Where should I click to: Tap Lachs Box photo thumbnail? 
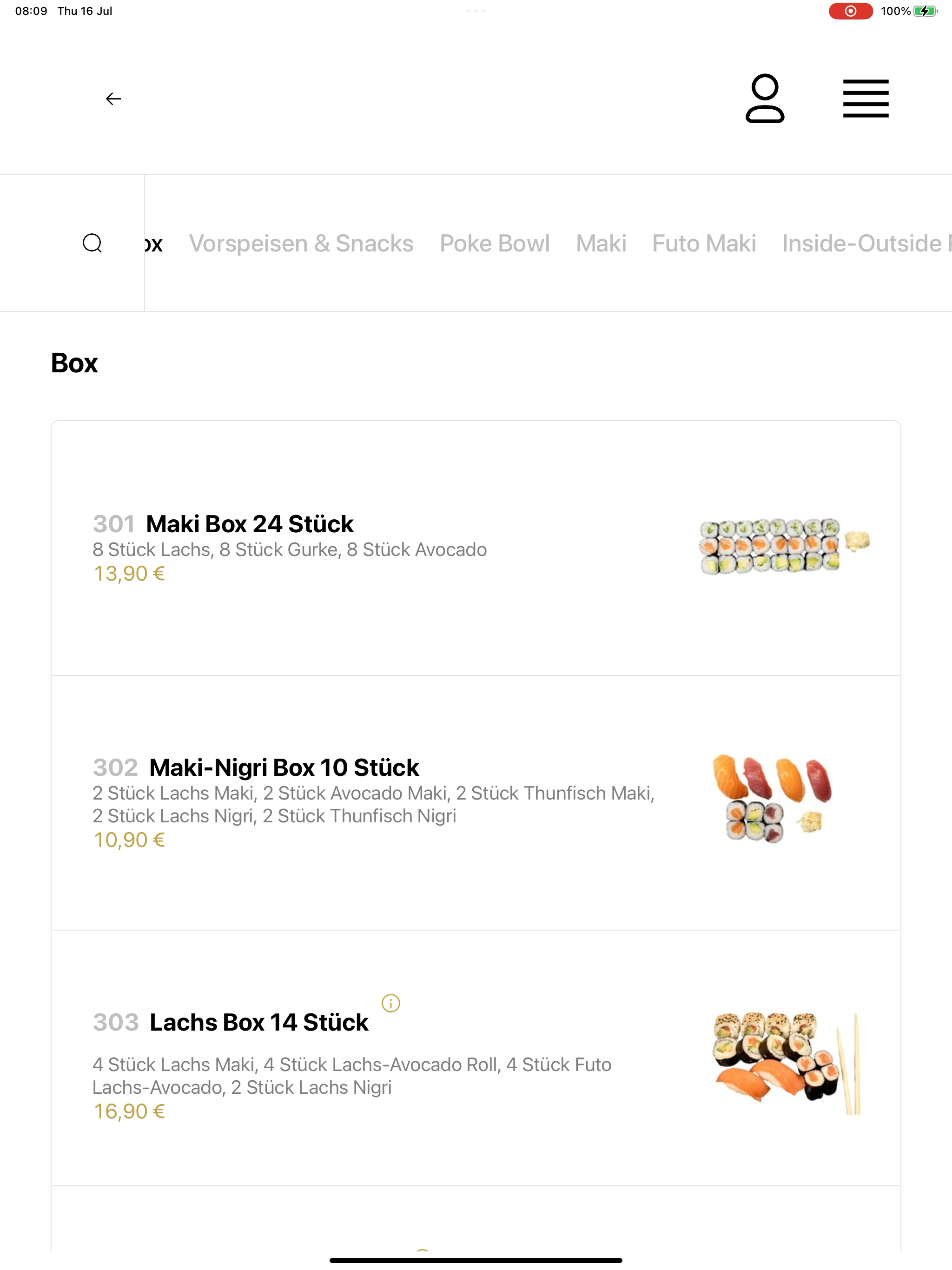787,1064
